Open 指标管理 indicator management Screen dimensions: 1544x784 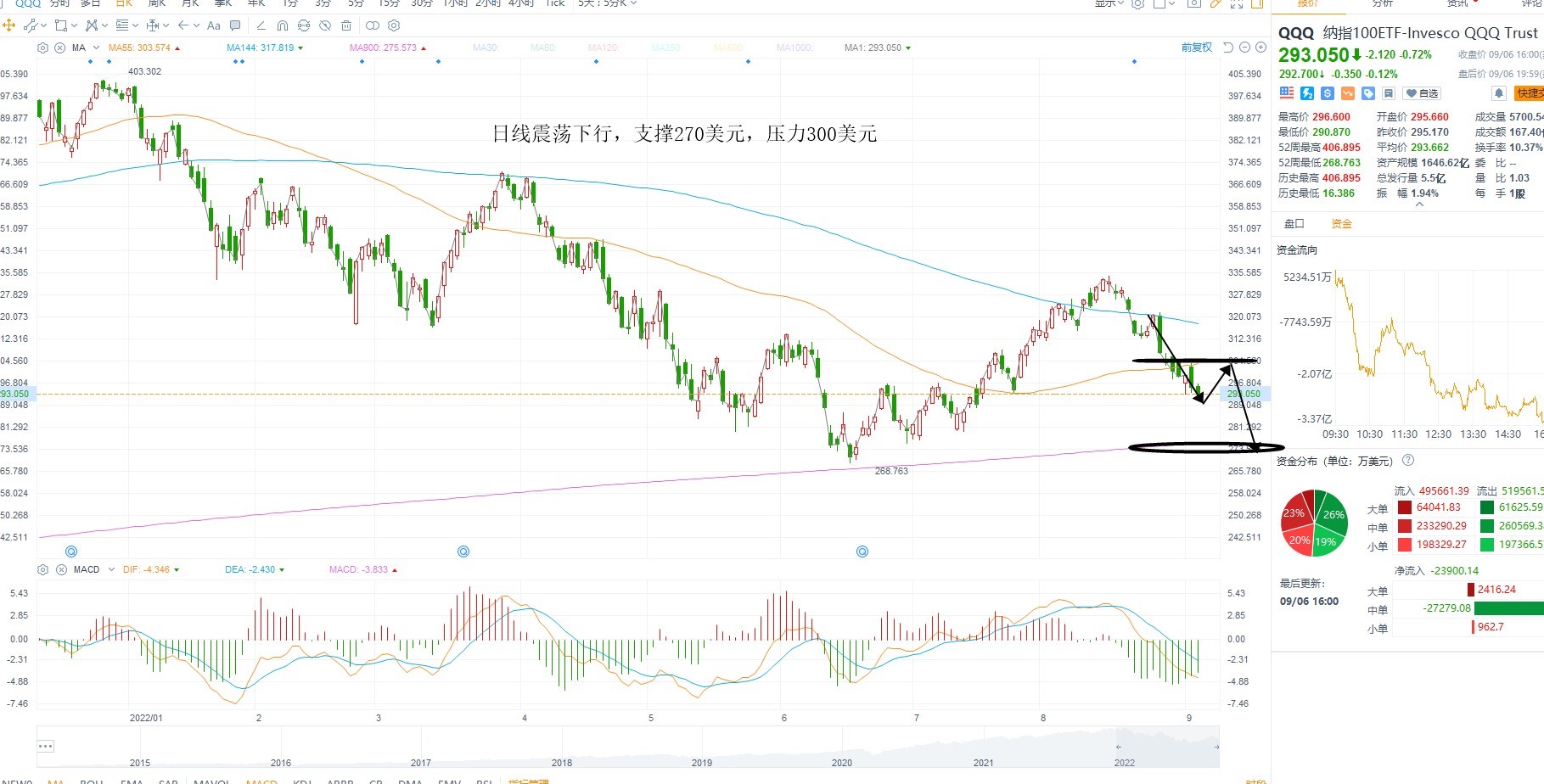click(528, 781)
